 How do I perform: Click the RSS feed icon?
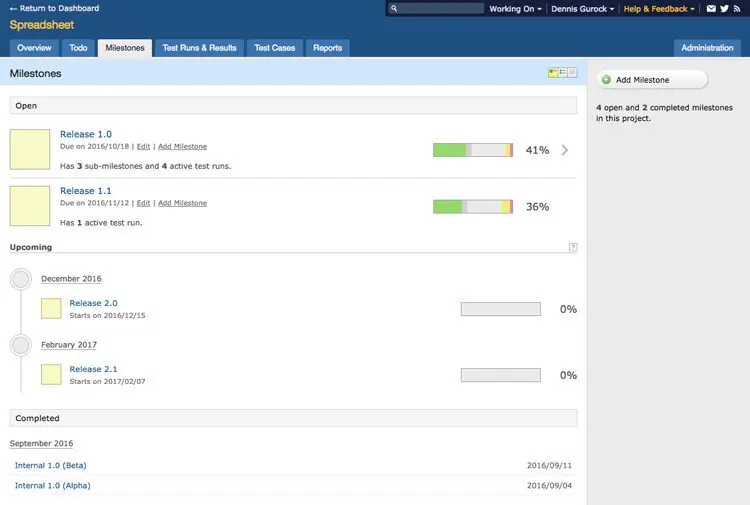737,9
